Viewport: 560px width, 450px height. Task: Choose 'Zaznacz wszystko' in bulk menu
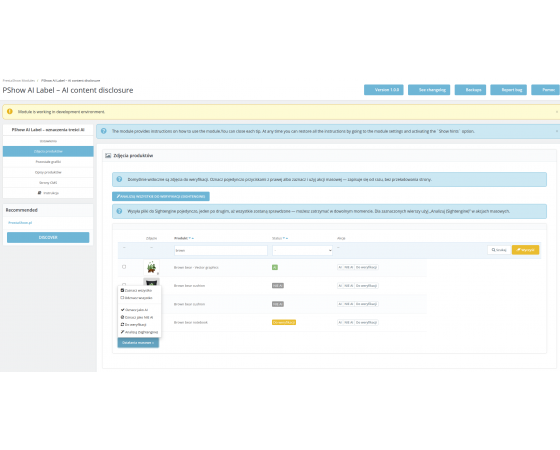point(139,290)
